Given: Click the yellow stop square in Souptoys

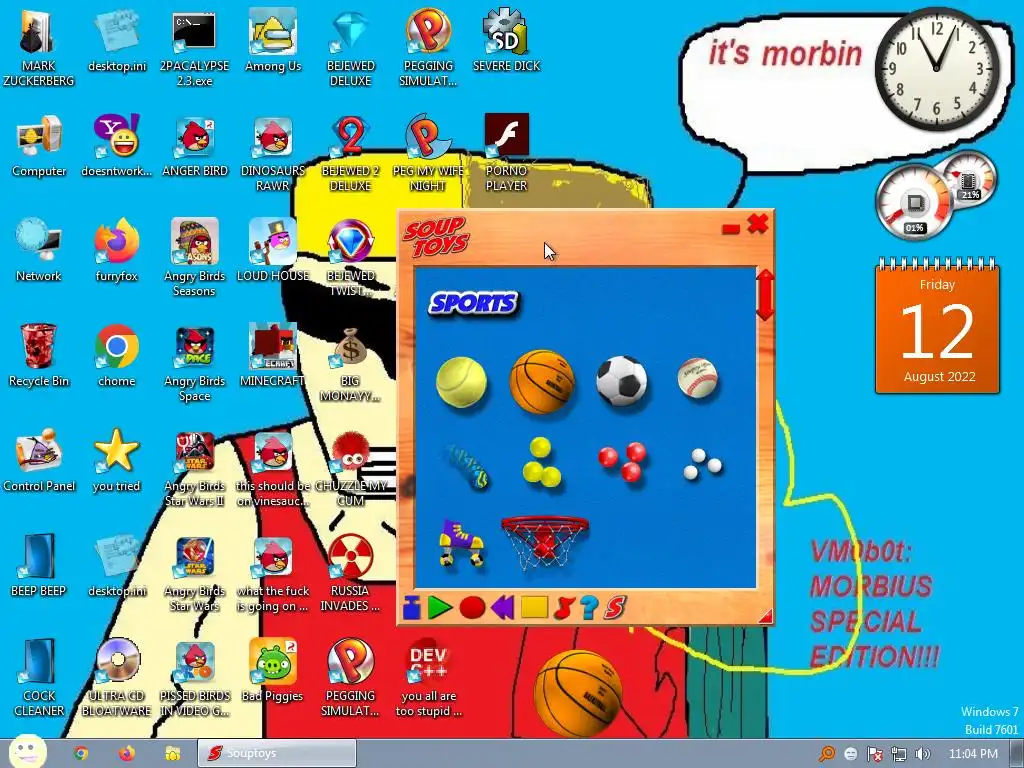Looking at the screenshot, I should 534,608.
